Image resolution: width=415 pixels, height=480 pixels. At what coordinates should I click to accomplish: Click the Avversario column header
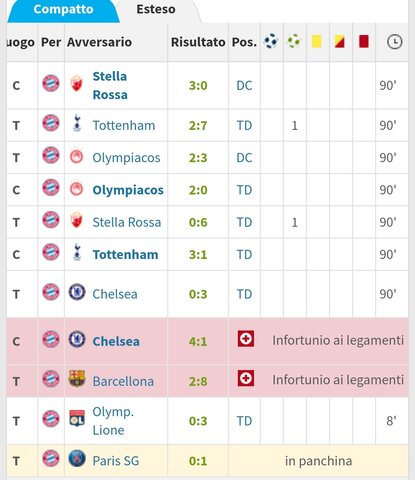(x=99, y=42)
